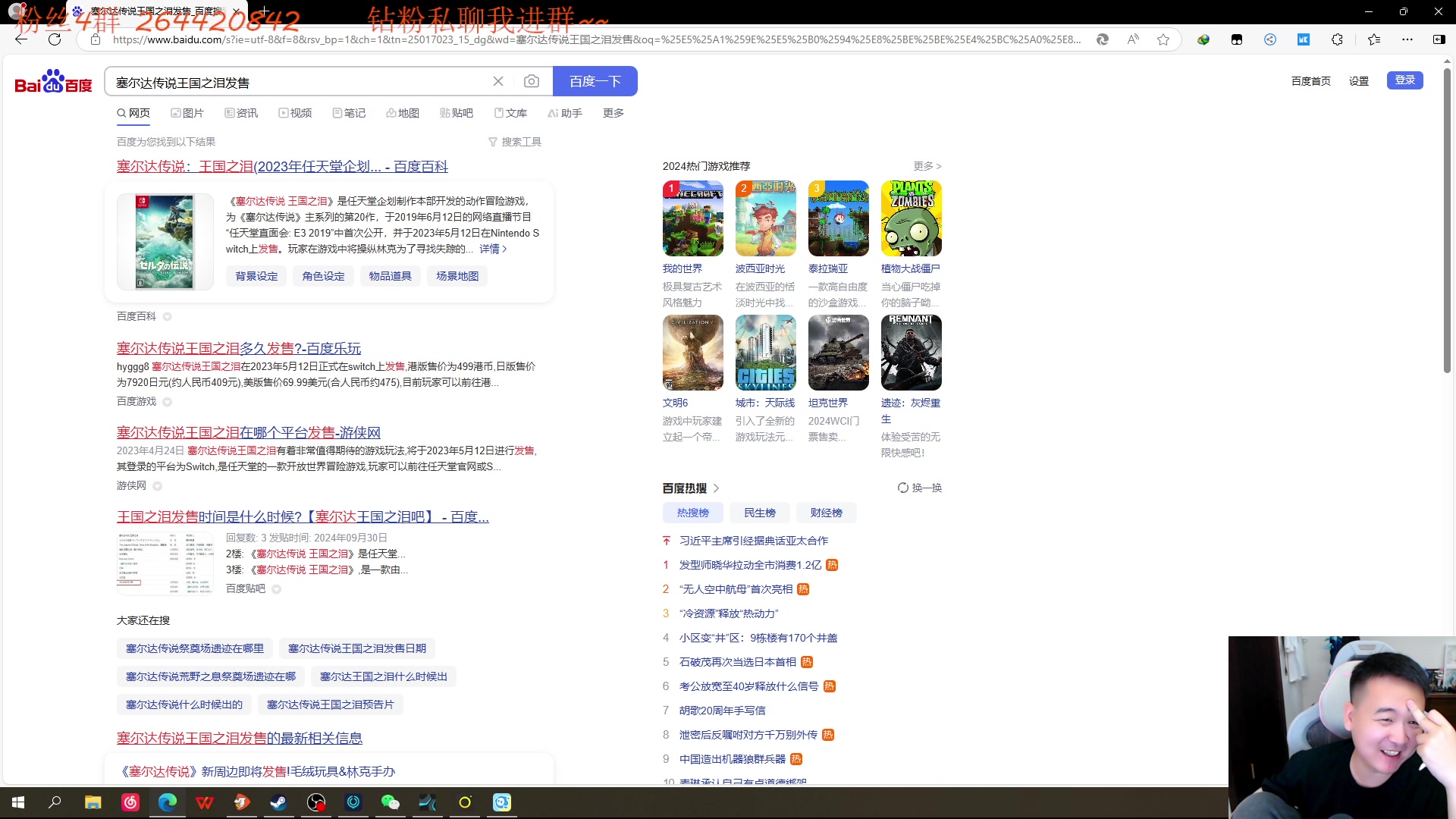
Task: Open 文明6 game thumbnail
Action: coord(693,353)
